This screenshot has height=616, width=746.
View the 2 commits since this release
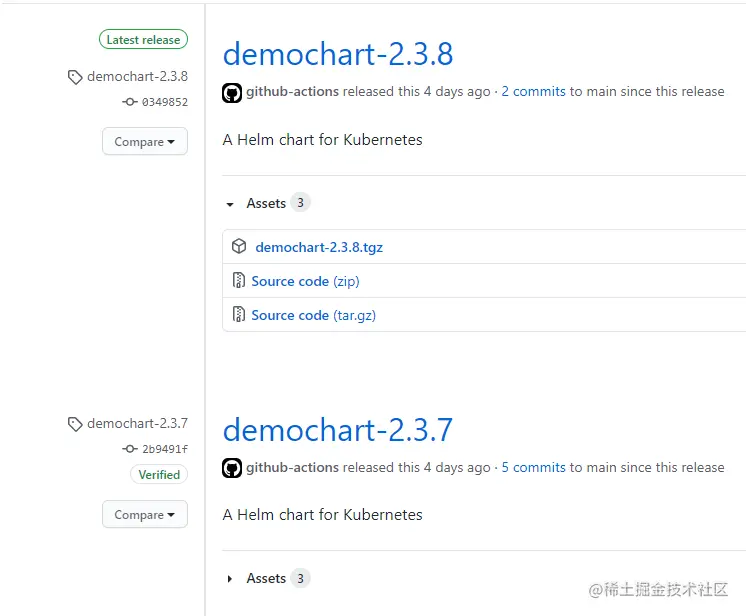pyautogui.click(x=533, y=91)
